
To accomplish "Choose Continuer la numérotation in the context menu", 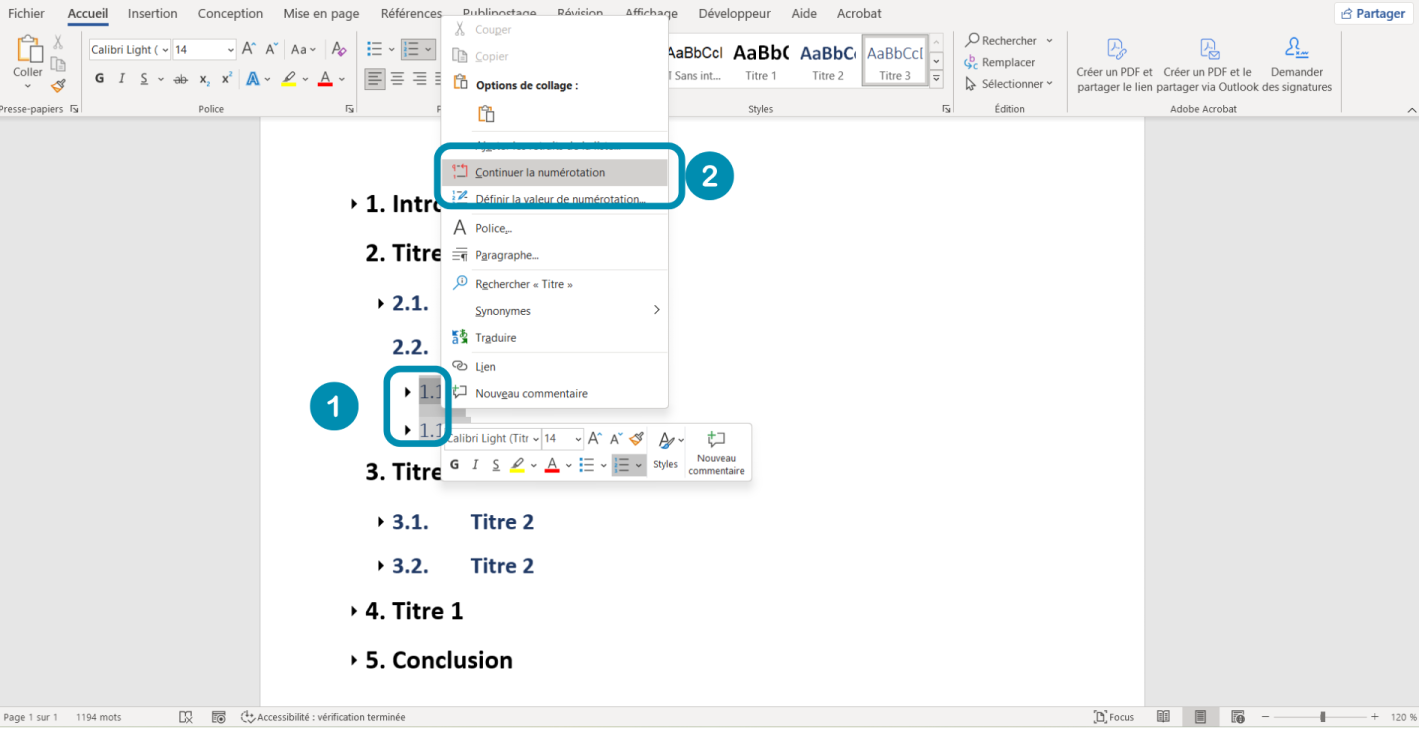I will click(540, 172).
